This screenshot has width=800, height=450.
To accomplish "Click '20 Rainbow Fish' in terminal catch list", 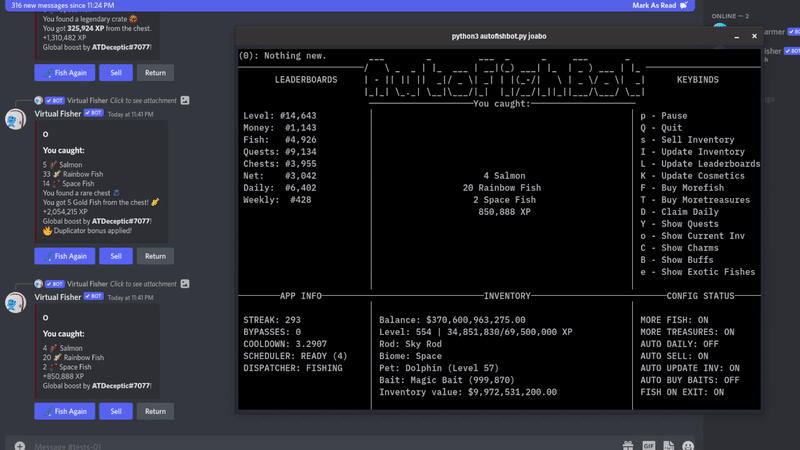I will click(x=502, y=188).
